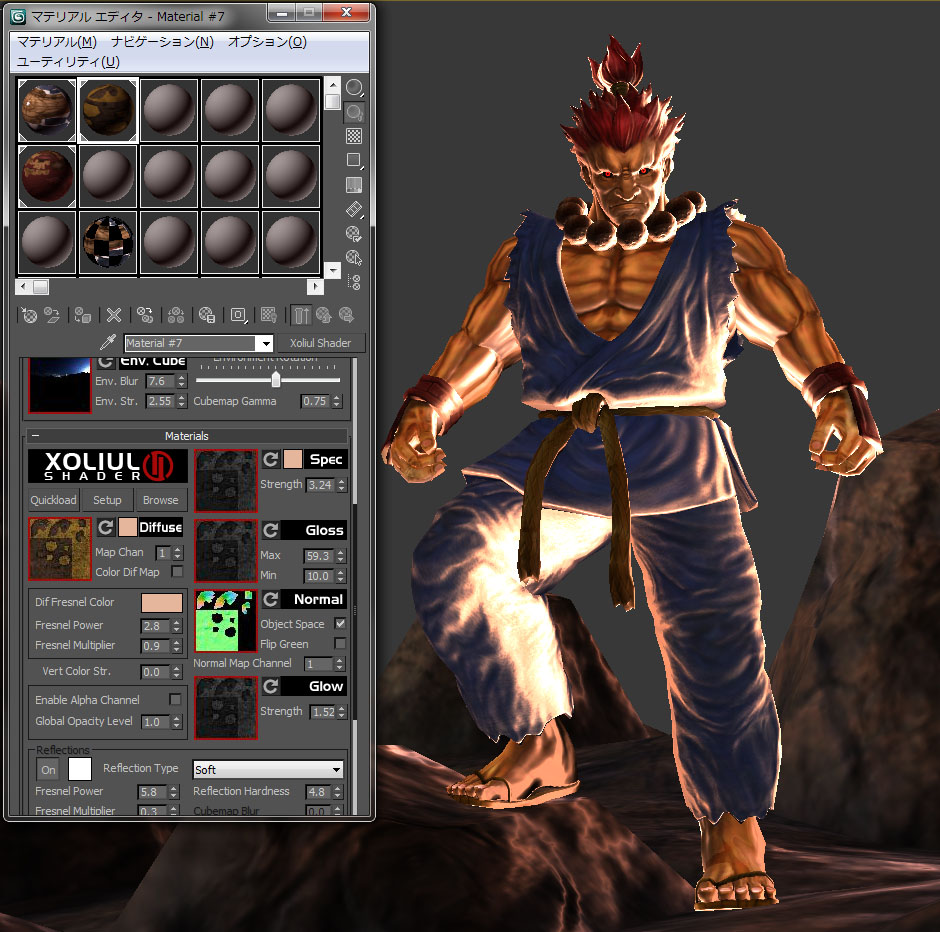Reload the Normal map refresh icon
940x932 pixels.
point(270,599)
